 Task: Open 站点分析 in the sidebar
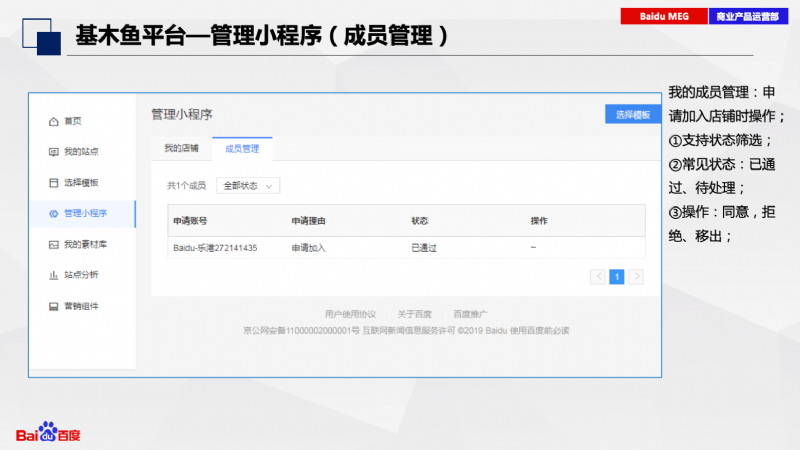pyautogui.click(x=81, y=275)
